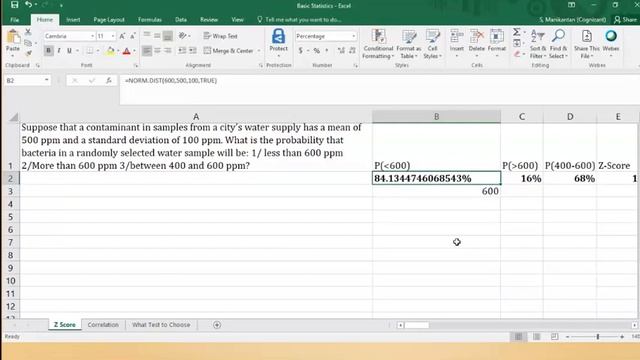Toggle Bottom Align vertical alignment
The height and width of the screenshot is (360, 640).
pyautogui.click(x=168, y=36)
